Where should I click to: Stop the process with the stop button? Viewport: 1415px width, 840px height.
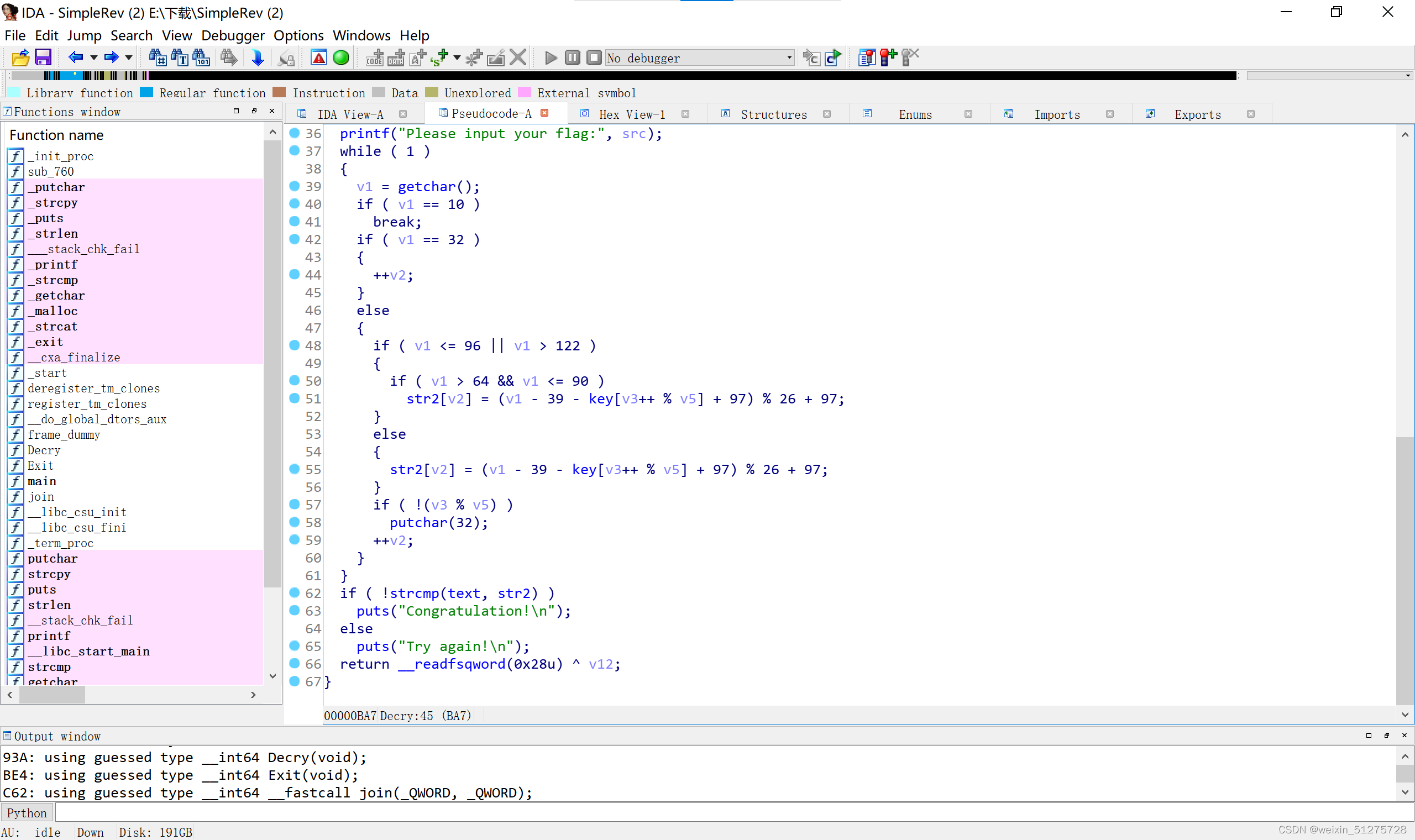coord(594,57)
